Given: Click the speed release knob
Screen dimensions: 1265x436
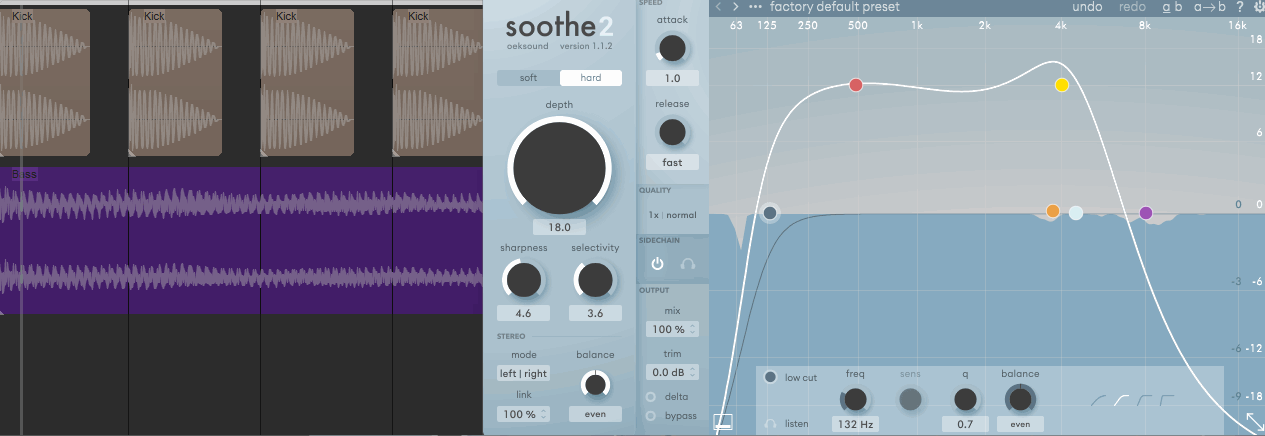Looking at the screenshot, I should (672, 131).
